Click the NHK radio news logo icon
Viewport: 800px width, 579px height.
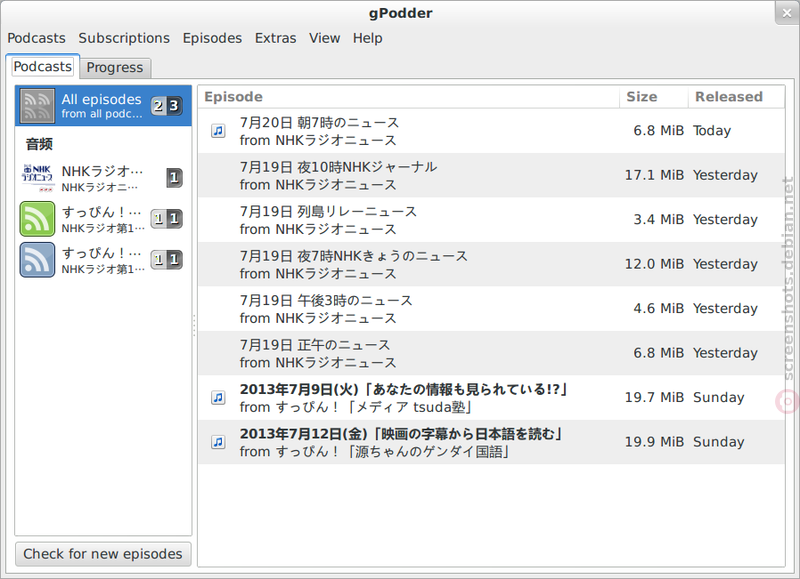click(37, 178)
